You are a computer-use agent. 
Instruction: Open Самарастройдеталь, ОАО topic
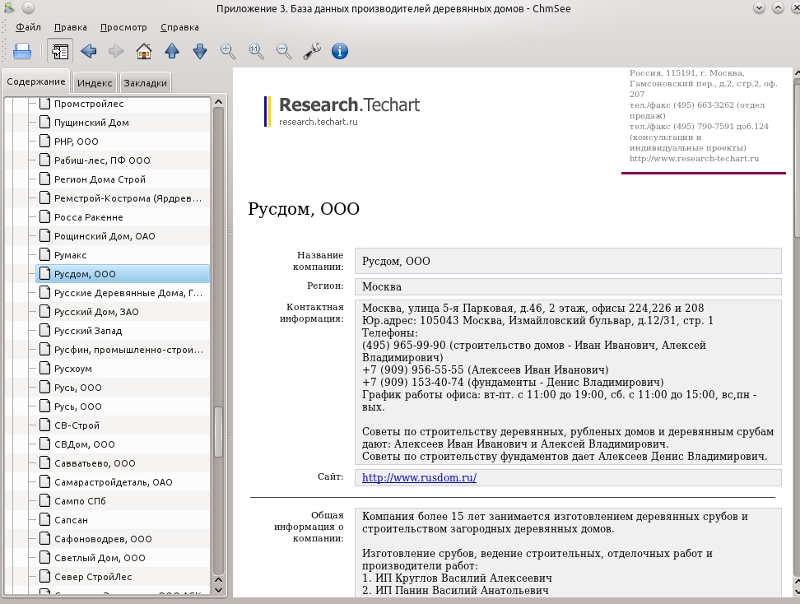pos(113,482)
